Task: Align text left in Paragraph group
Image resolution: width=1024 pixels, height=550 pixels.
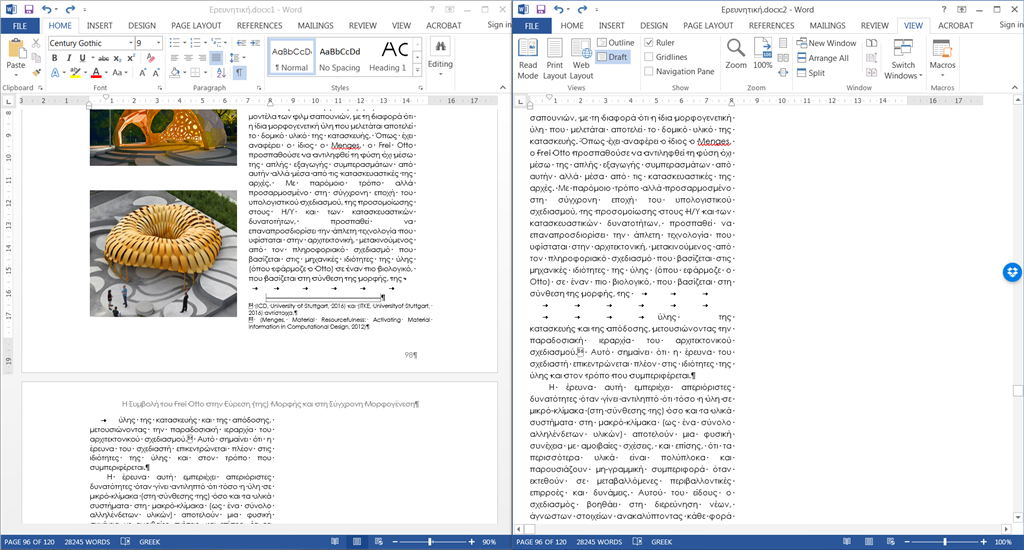Action: click(174, 58)
